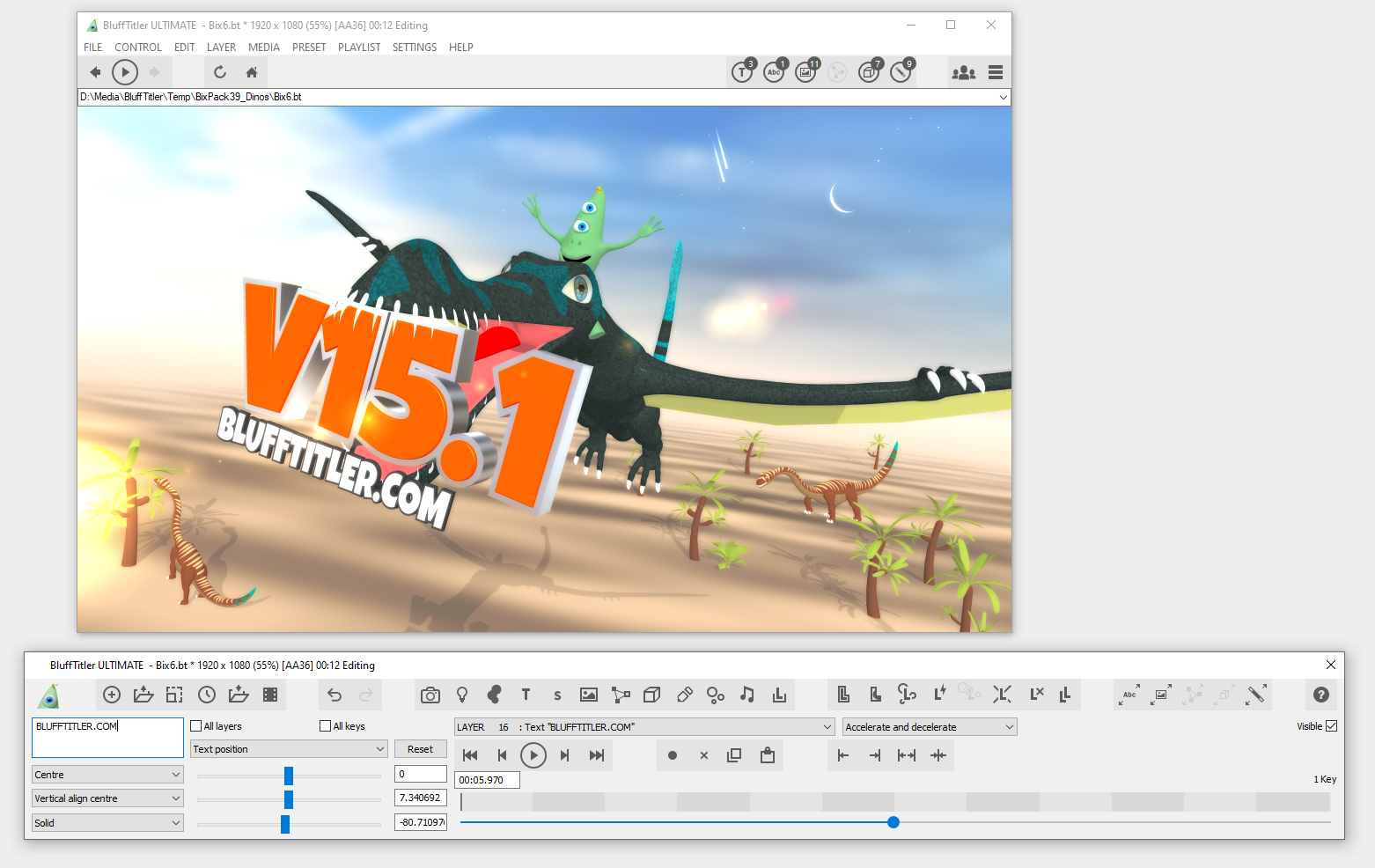Open the Vertical align centre dropdown

pos(107,798)
